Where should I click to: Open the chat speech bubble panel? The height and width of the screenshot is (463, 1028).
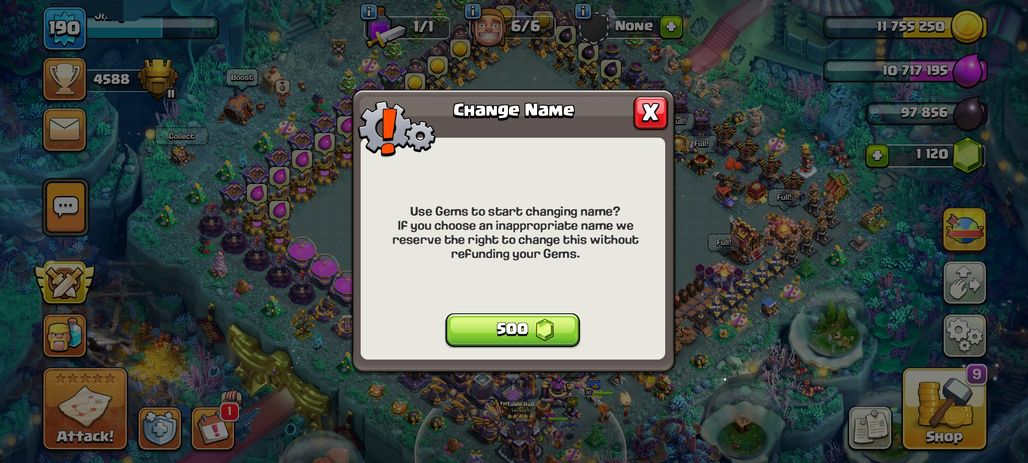pyautogui.click(x=65, y=207)
